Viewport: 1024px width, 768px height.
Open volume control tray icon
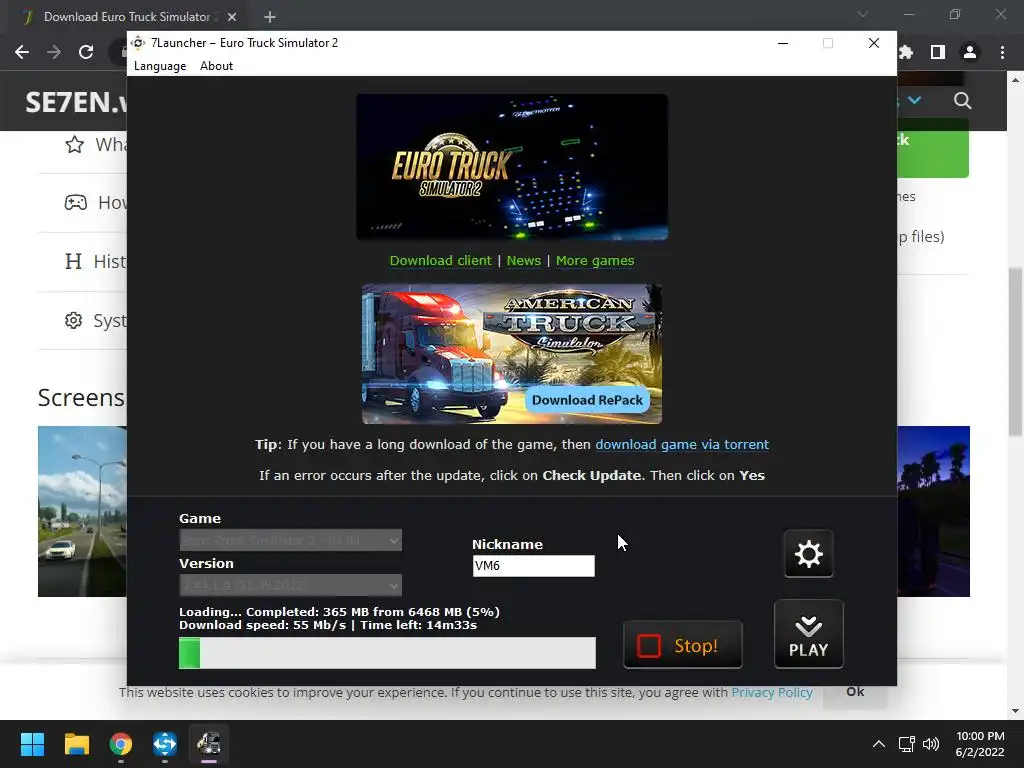931,744
